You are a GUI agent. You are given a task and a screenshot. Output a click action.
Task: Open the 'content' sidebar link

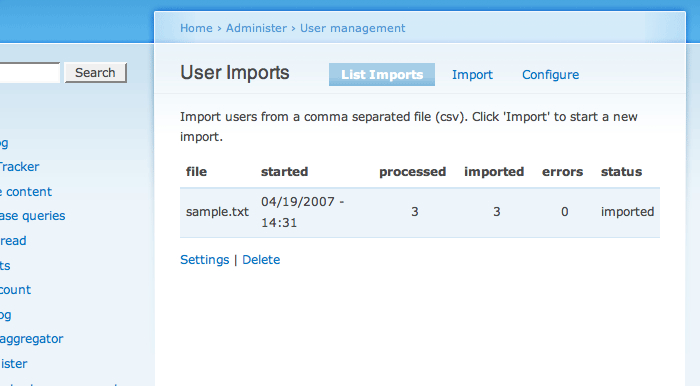[x=26, y=192]
